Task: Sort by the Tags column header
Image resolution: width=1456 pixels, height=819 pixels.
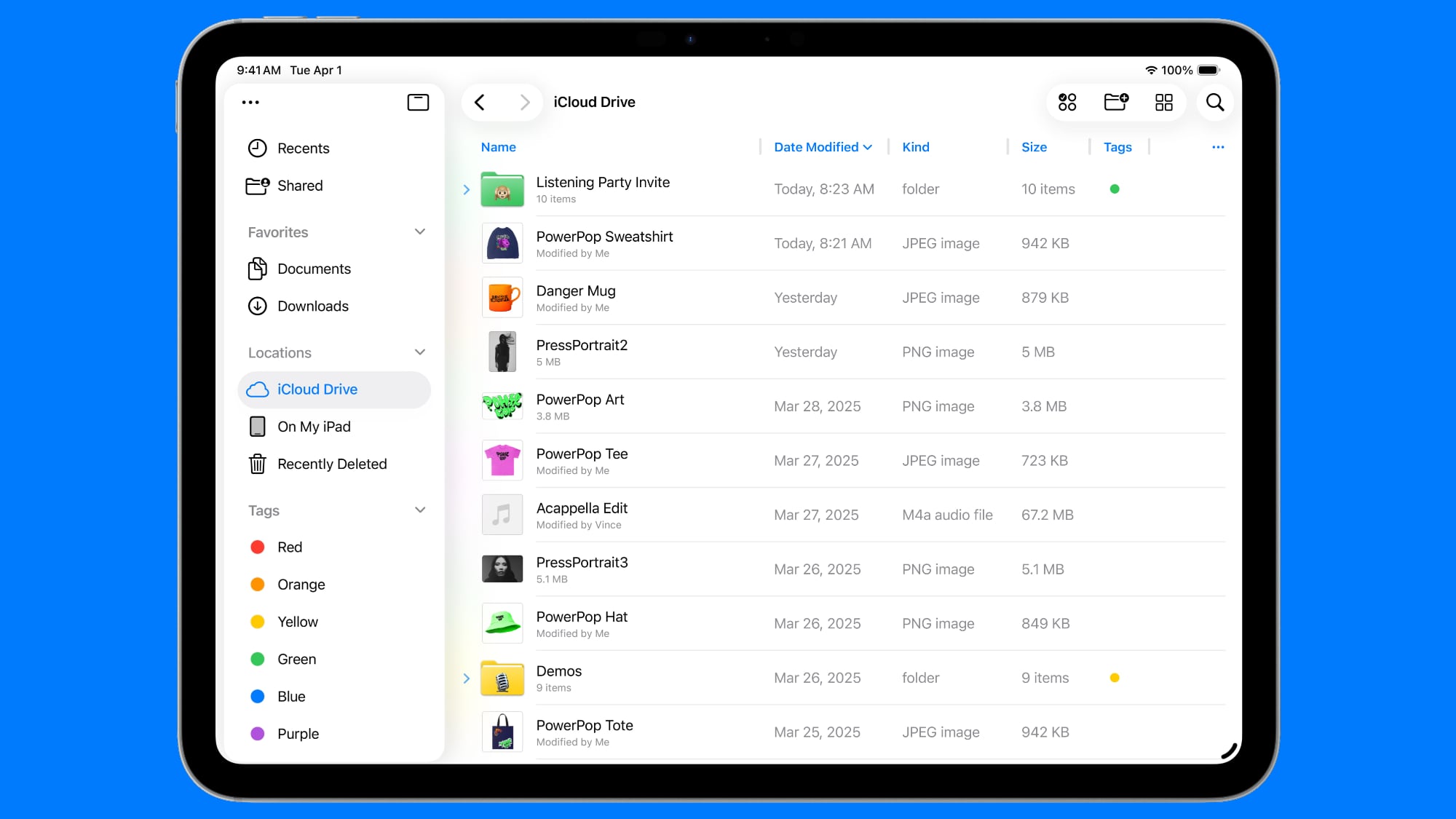Action: click(x=1117, y=147)
